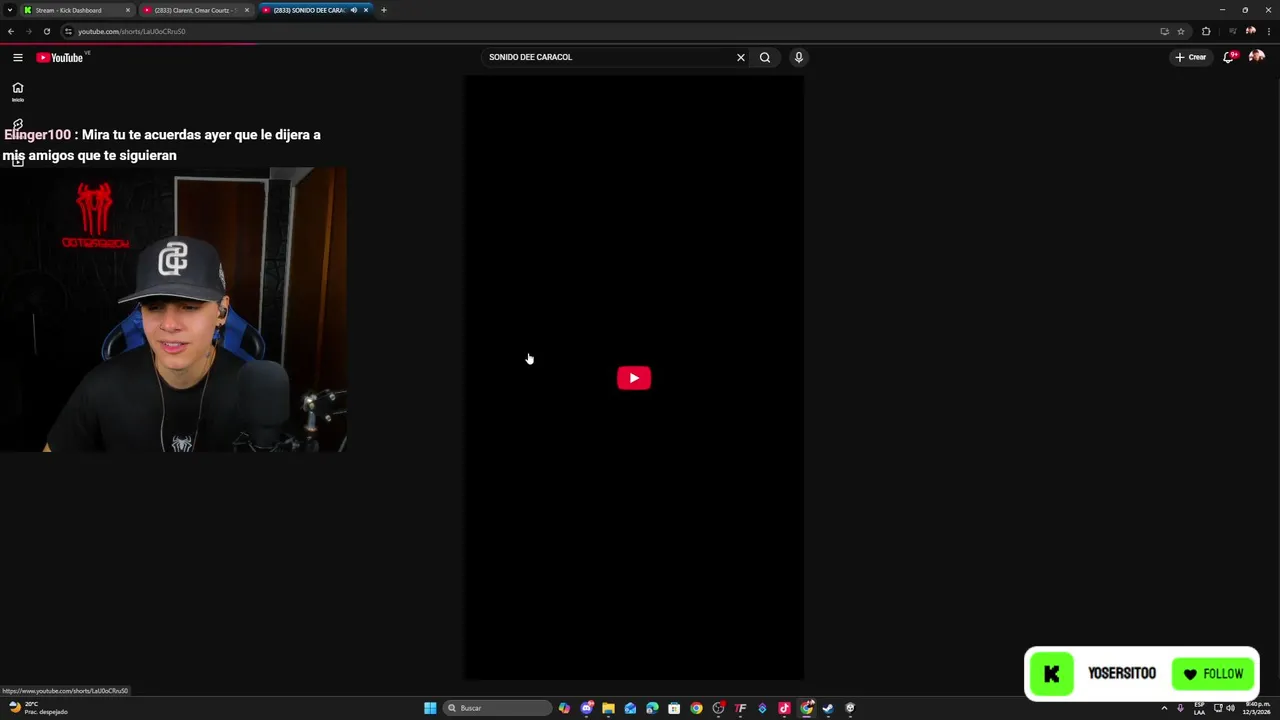Open File Explorer from taskbar
Image resolution: width=1280 pixels, height=720 pixels.
(608, 708)
